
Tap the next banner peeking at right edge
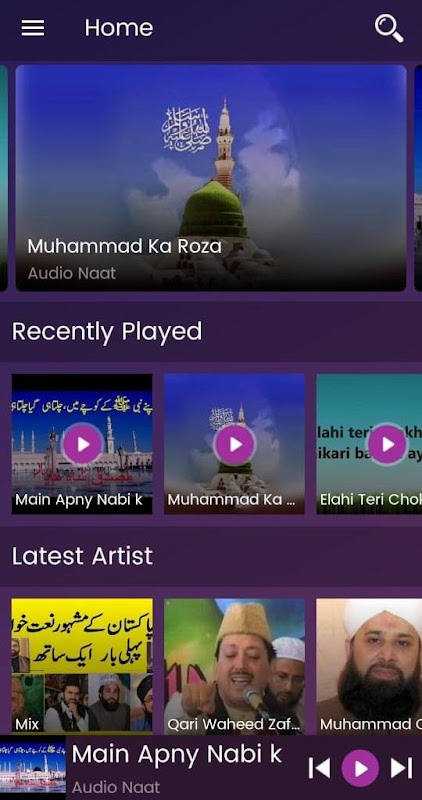click(x=418, y=178)
